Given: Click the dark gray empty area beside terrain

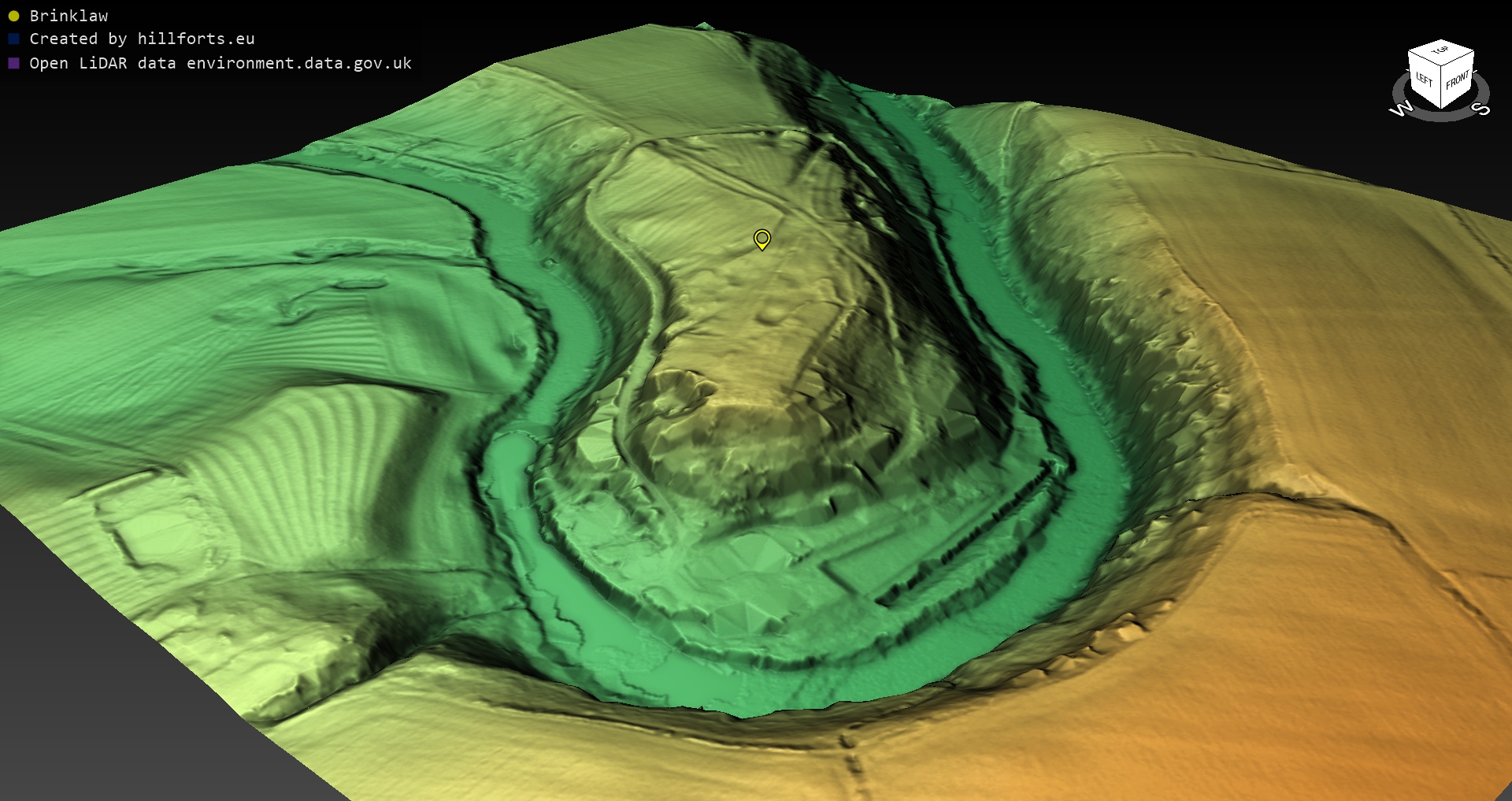Looking at the screenshot, I should click(x=94, y=693).
